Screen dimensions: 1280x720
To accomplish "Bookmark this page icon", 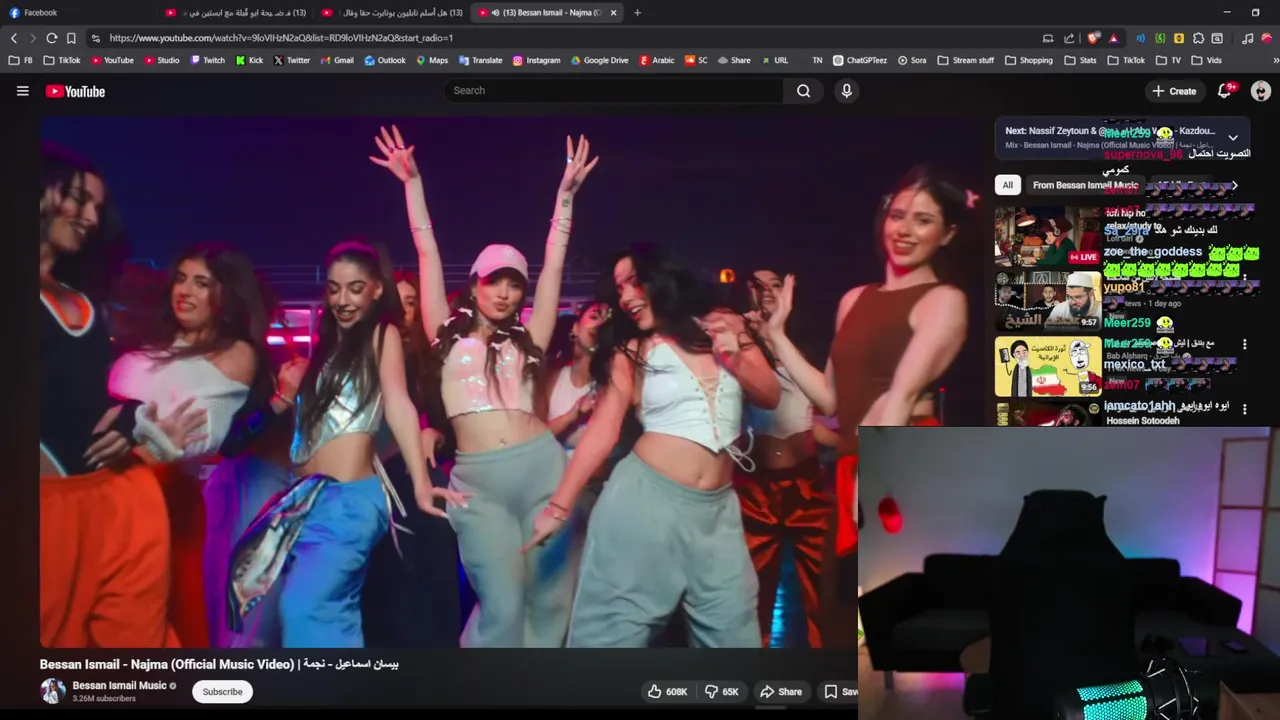I will [x=71, y=38].
